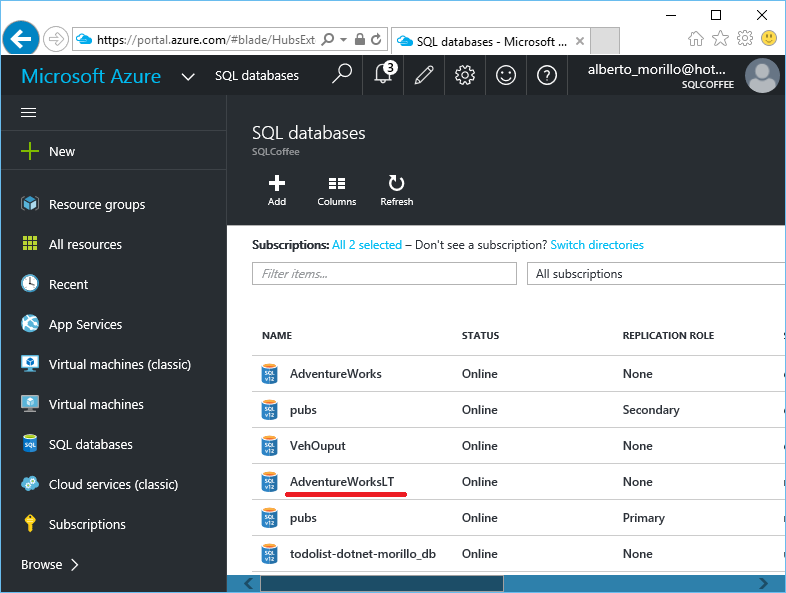Screen dimensions: 786x593
Task: Open the notifications bell icon
Action: pyautogui.click(x=383, y=75)
